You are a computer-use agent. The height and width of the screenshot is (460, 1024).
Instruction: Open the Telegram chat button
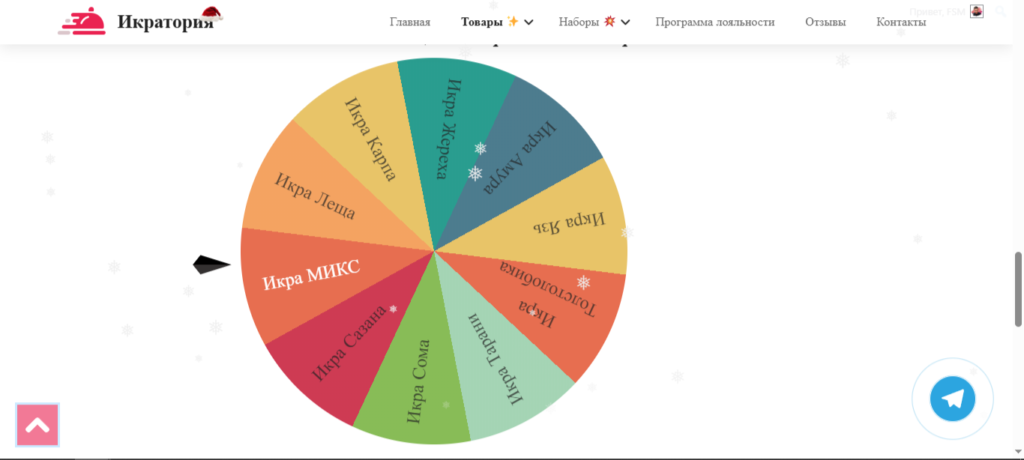coord(952,399)
